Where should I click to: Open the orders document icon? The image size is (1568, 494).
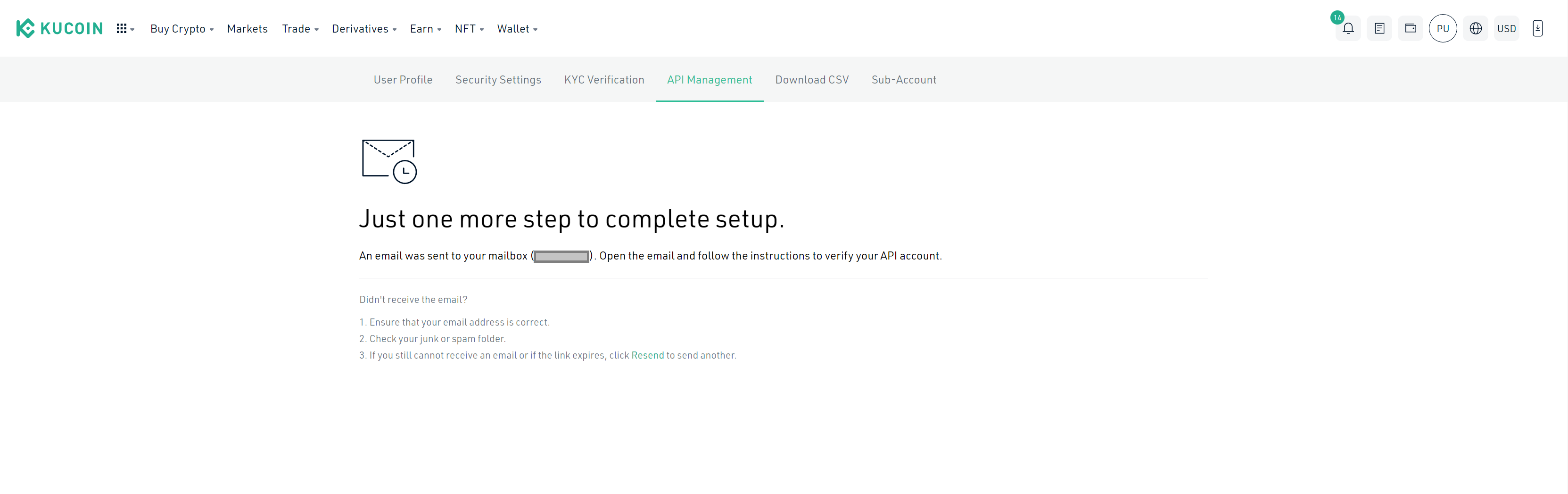click(1379, 29)
